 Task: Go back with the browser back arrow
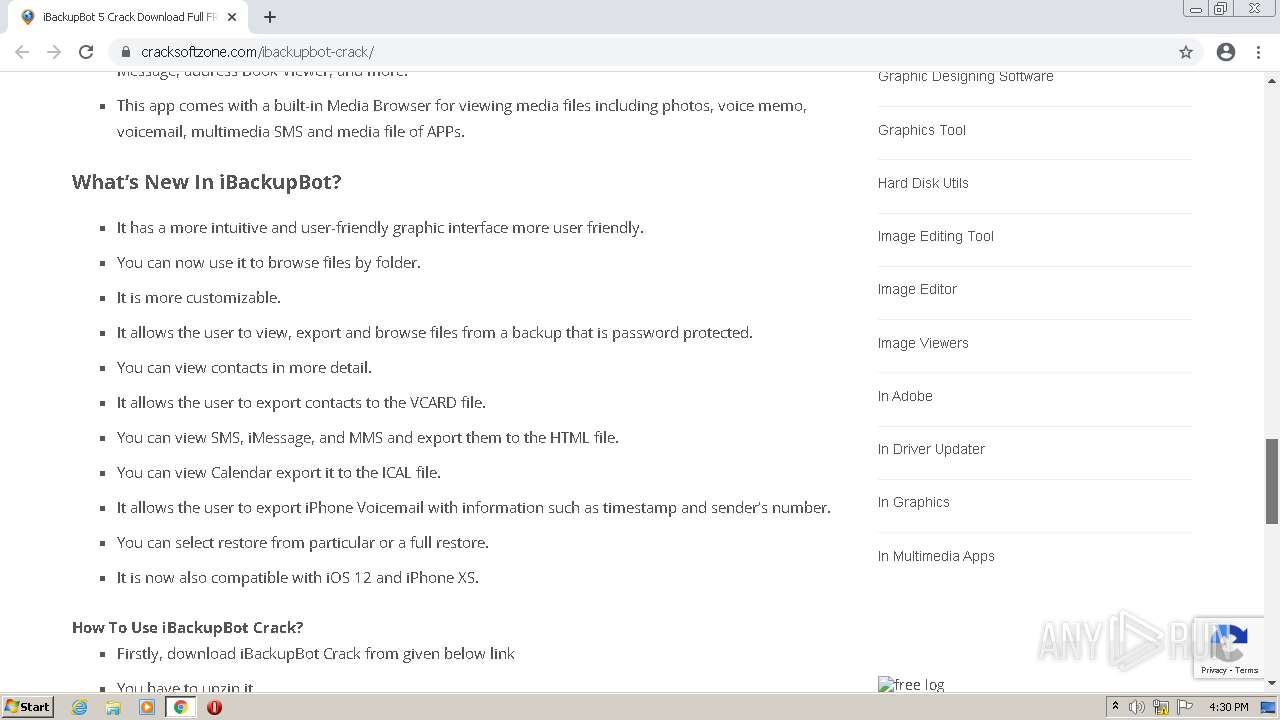click(x=22, y=52)
